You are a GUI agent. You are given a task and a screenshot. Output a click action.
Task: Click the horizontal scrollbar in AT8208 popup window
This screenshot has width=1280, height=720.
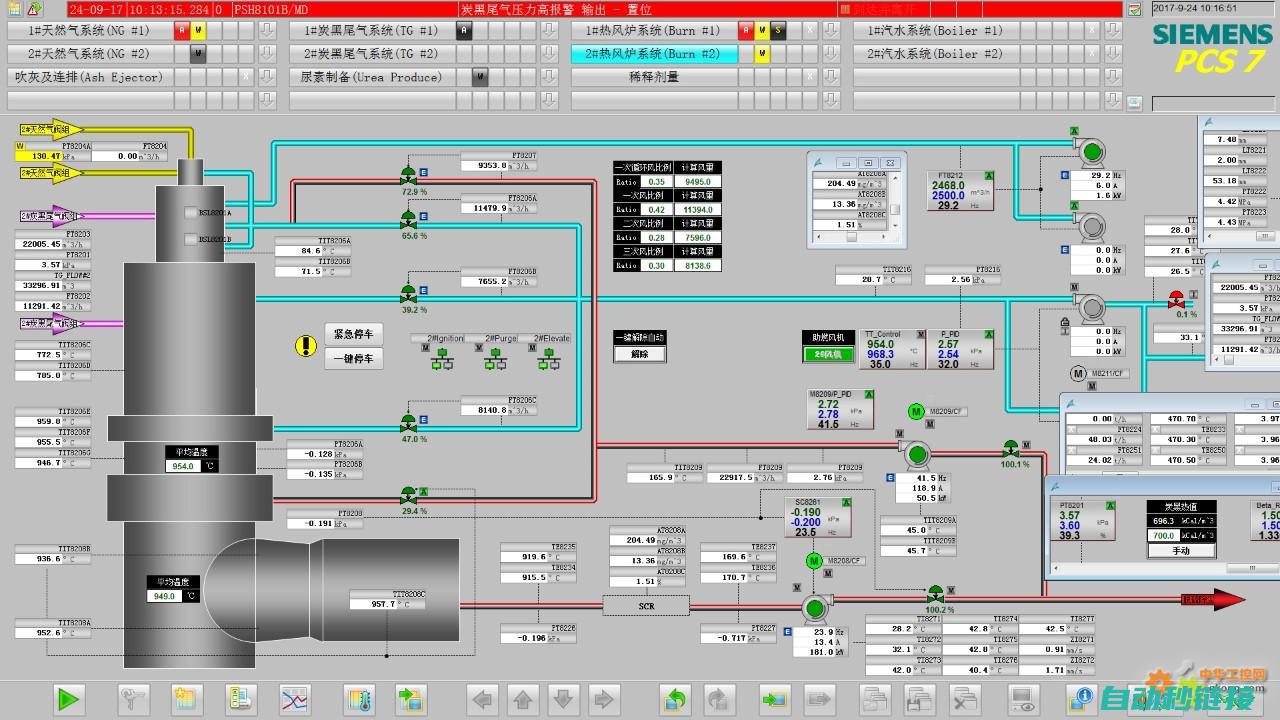click(851, 237)
